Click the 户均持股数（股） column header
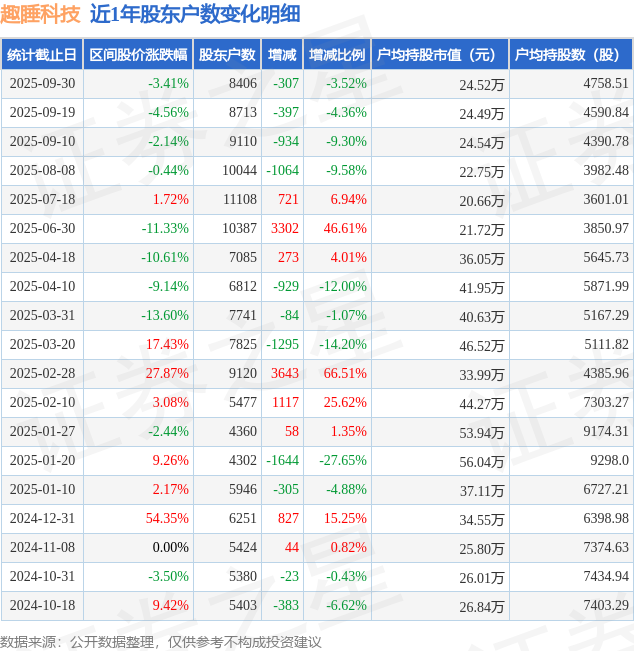Viewport: 634px width, 651px height. pyautogui.click(x=570, y=55)
